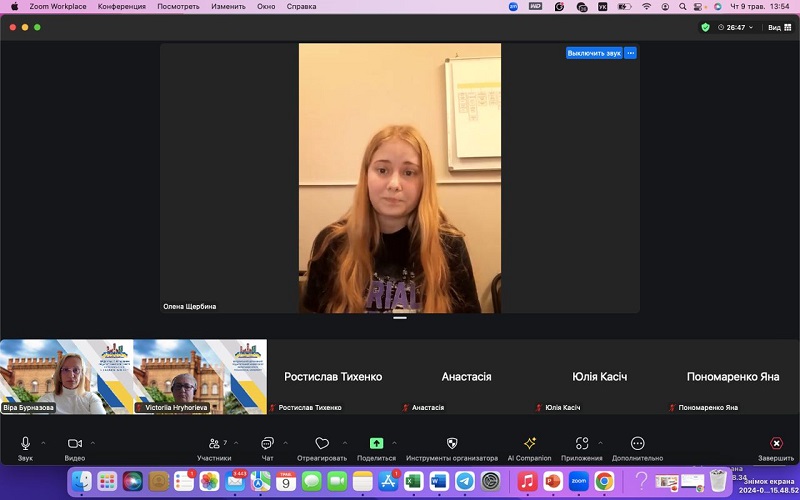Screen dimensions: 800x500
Task: Click the Дополнительно more options icon
Action: point(638,443)
